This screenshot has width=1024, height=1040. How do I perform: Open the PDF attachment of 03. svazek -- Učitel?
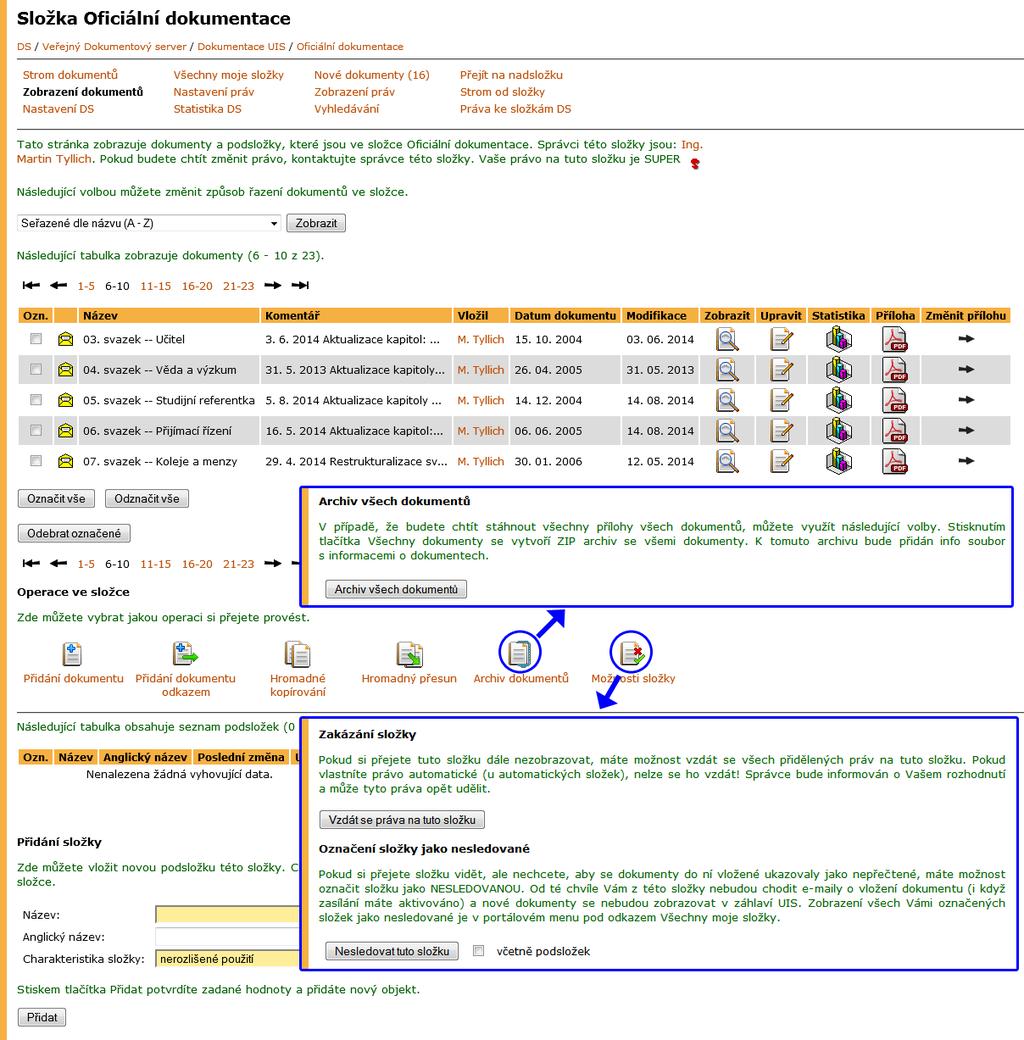click(x=895, y=340)
